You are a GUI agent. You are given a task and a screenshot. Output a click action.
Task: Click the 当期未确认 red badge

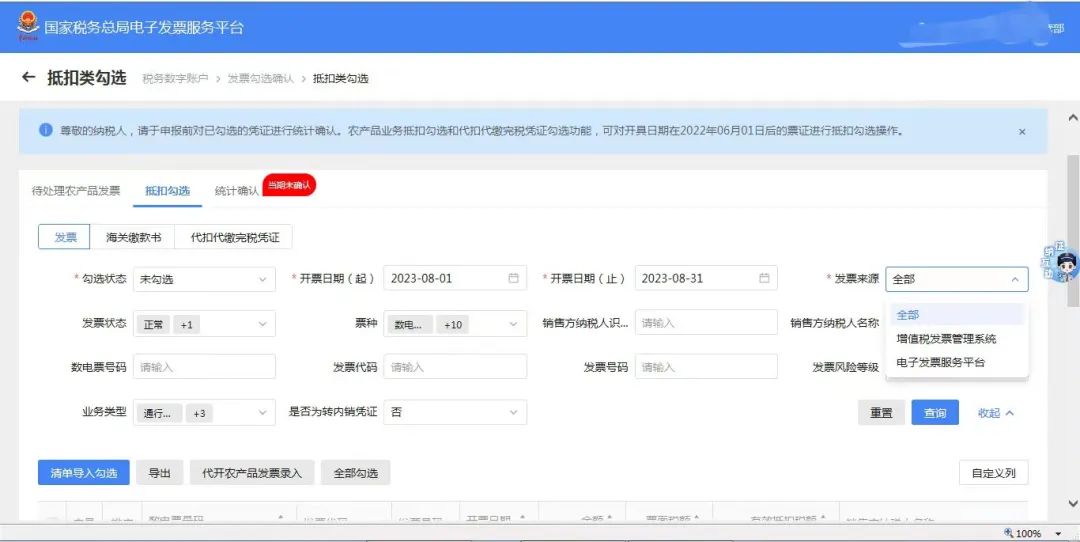289,185
